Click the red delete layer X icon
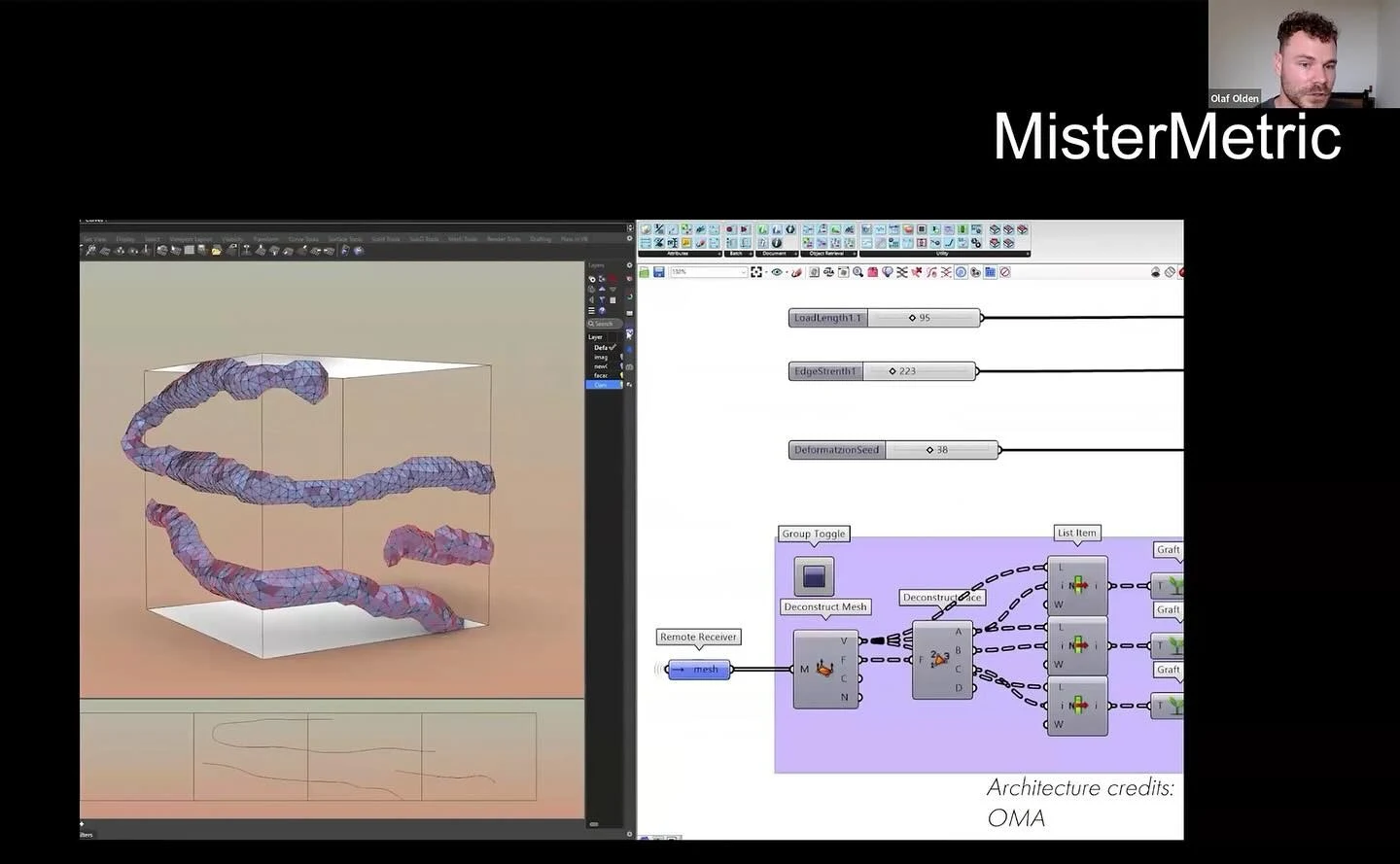Image resolution: width=1400 pixels, height=864 pixels. pos(612,278)
